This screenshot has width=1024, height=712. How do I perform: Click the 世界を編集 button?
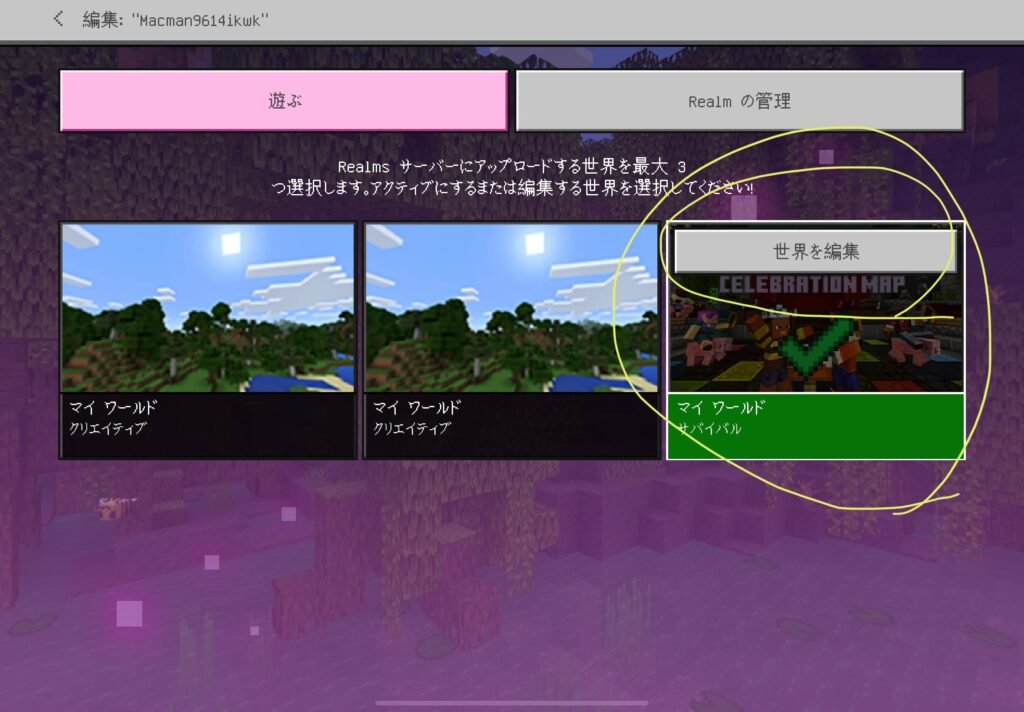coord(815,251)
